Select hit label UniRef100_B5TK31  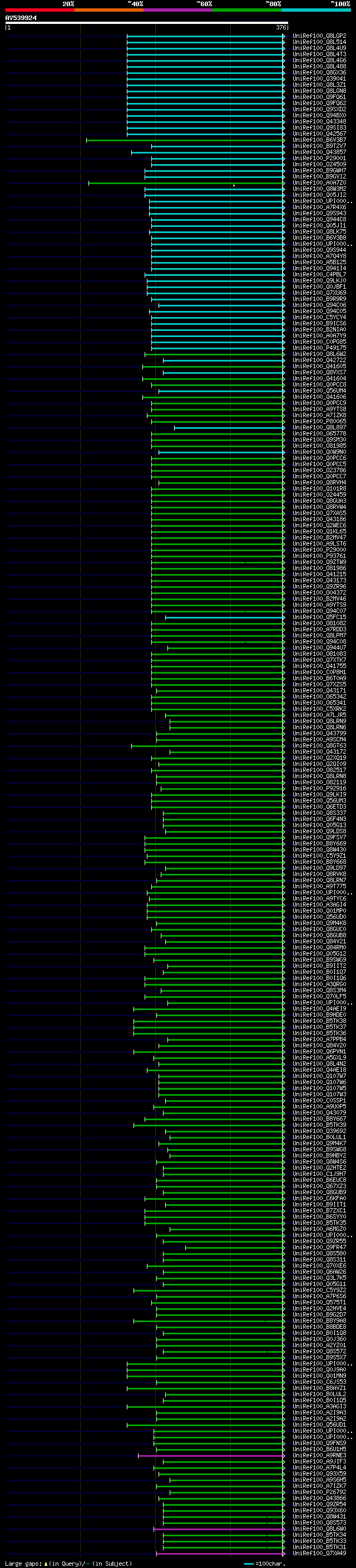coord(319,1547)
